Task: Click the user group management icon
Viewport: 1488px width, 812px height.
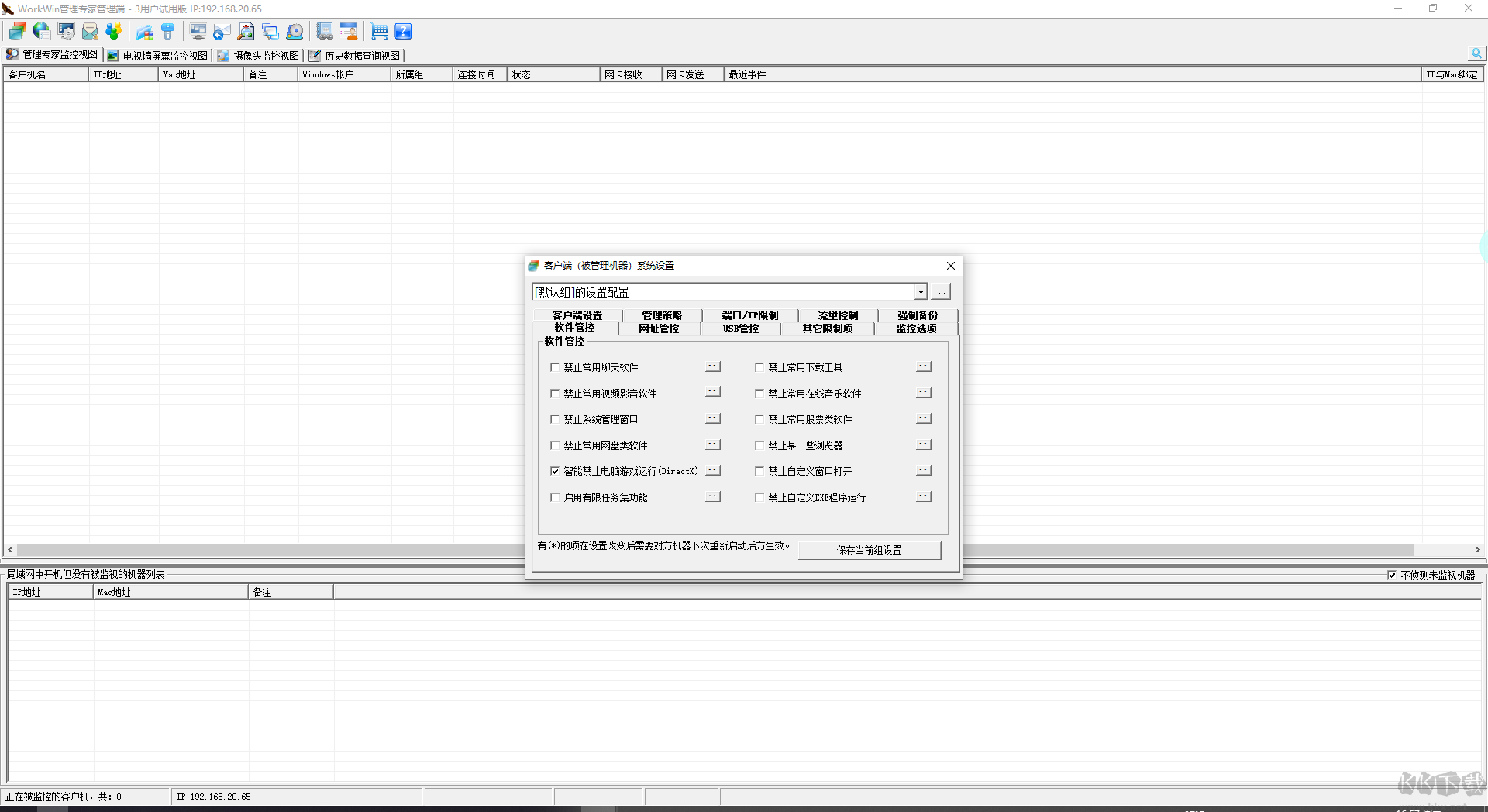Action: click(114, 31)
